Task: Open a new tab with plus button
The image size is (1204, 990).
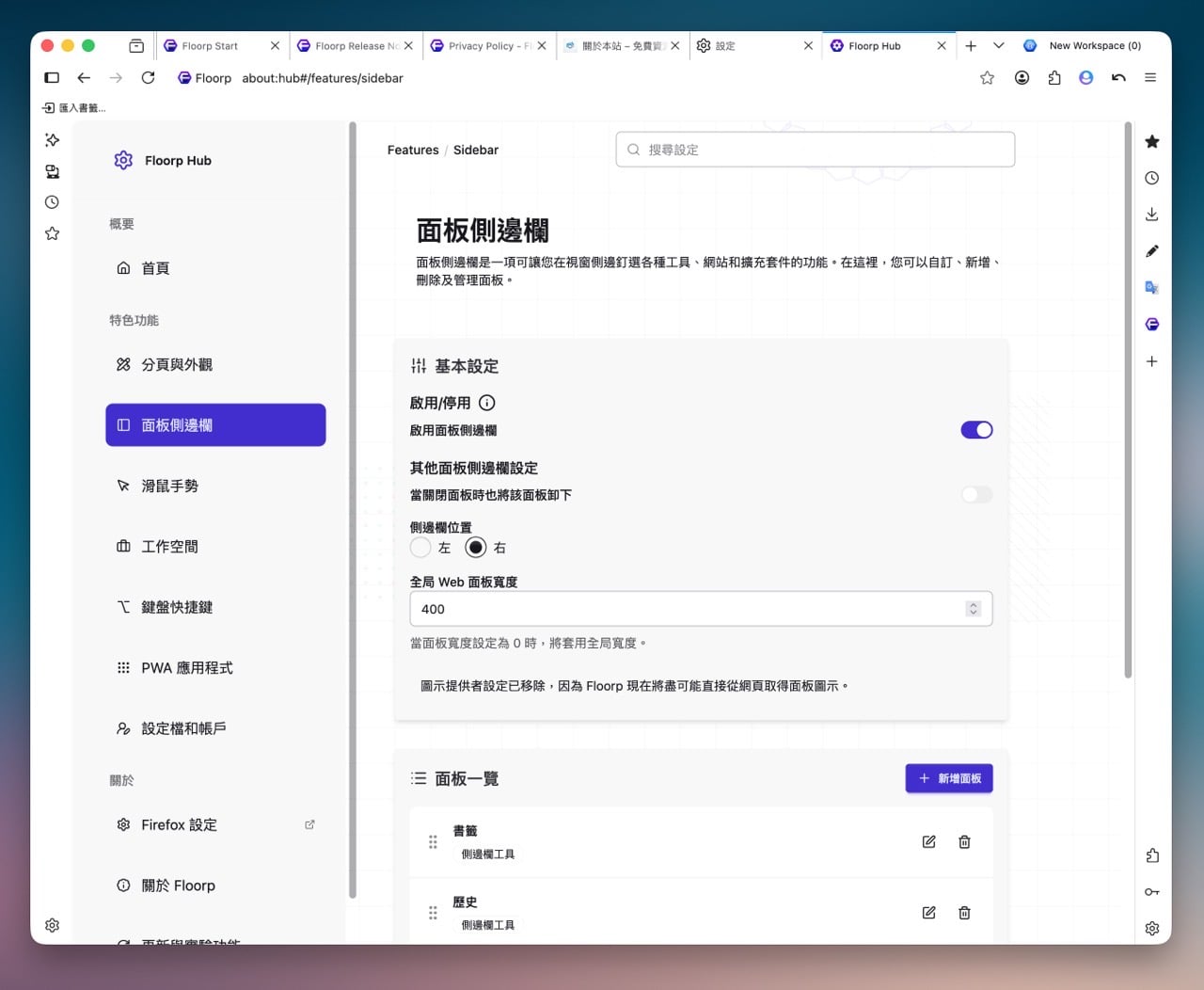Action: click(971, 45)
